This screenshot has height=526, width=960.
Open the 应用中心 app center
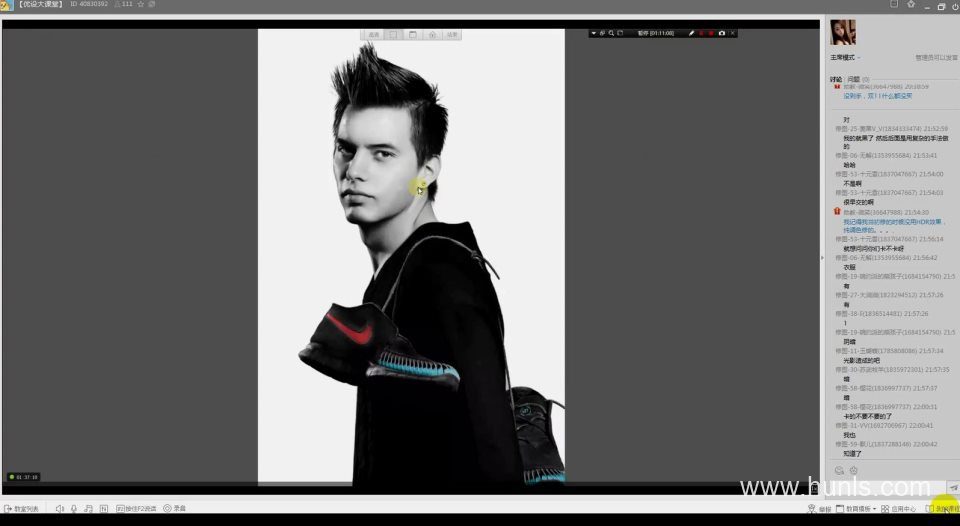pos(898,509)
